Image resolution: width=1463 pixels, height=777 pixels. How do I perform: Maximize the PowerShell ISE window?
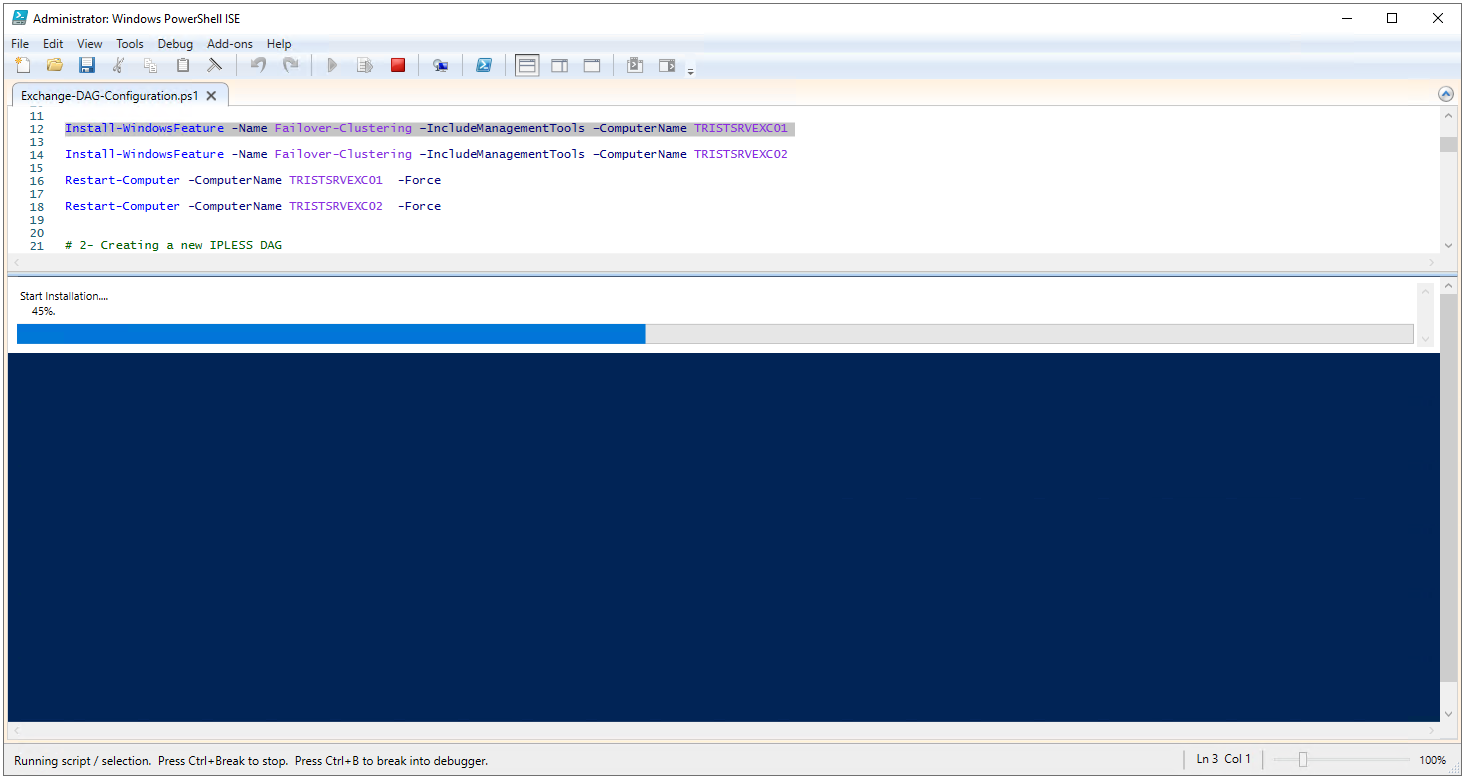point(1392,18)
